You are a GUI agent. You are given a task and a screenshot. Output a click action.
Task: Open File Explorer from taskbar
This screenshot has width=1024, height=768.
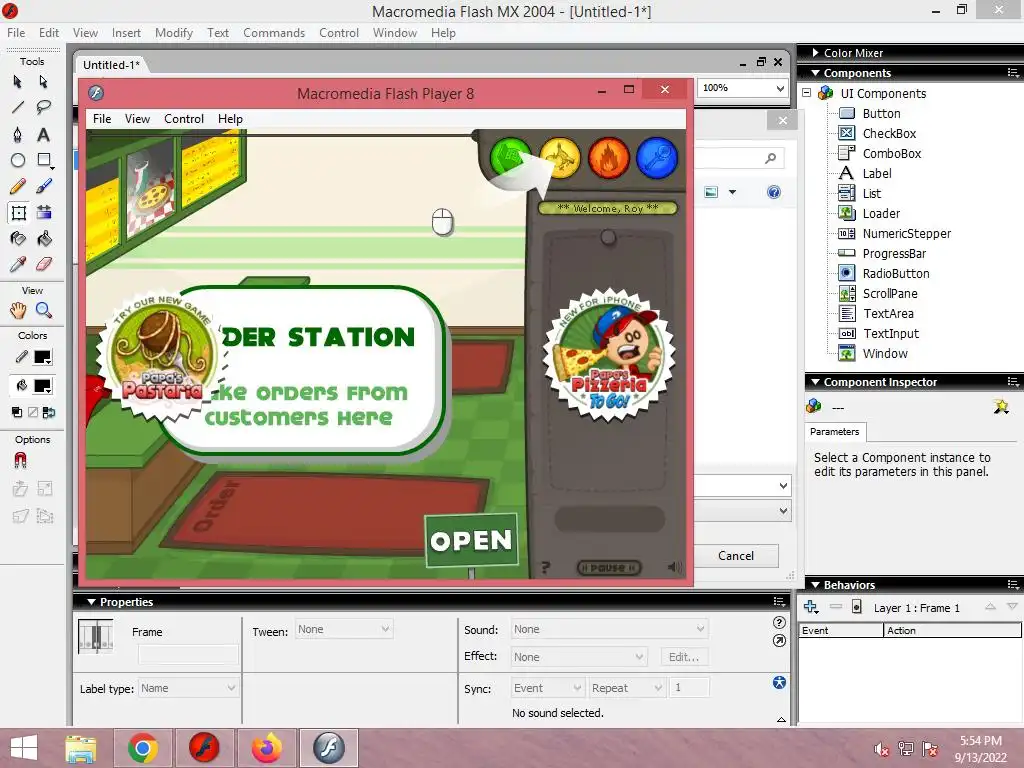80,748
